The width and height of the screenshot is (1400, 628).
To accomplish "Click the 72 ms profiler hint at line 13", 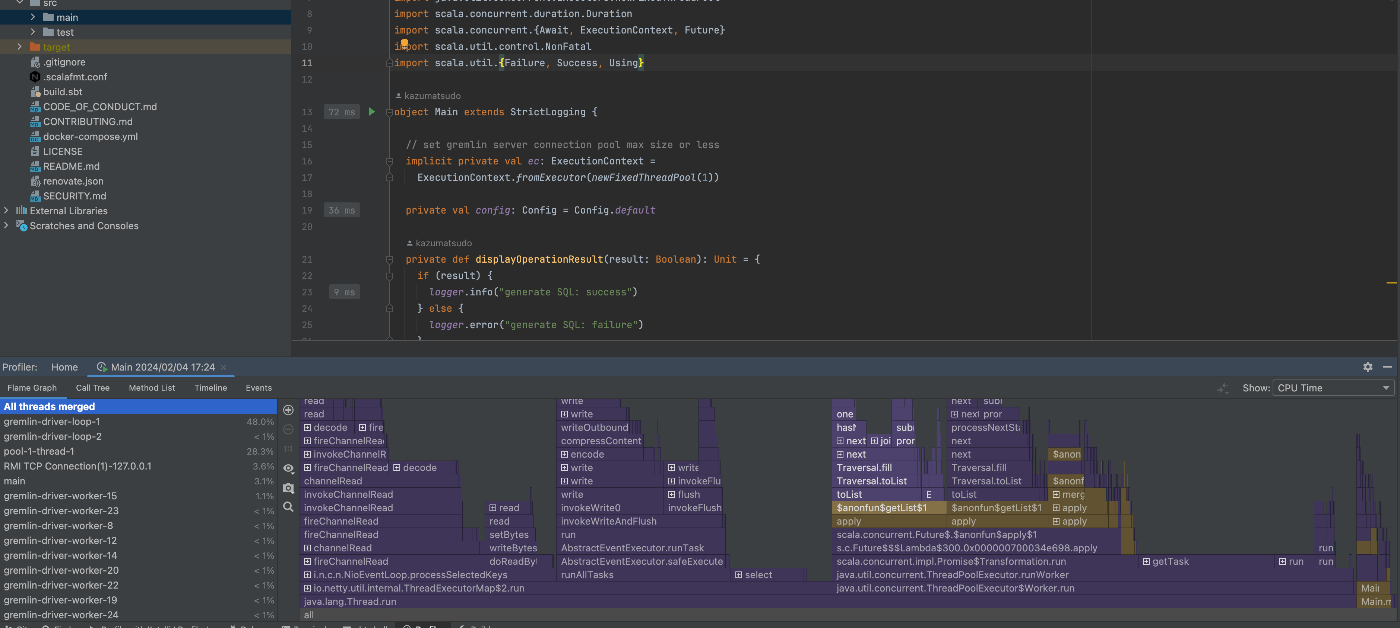I will coord(341,112).
